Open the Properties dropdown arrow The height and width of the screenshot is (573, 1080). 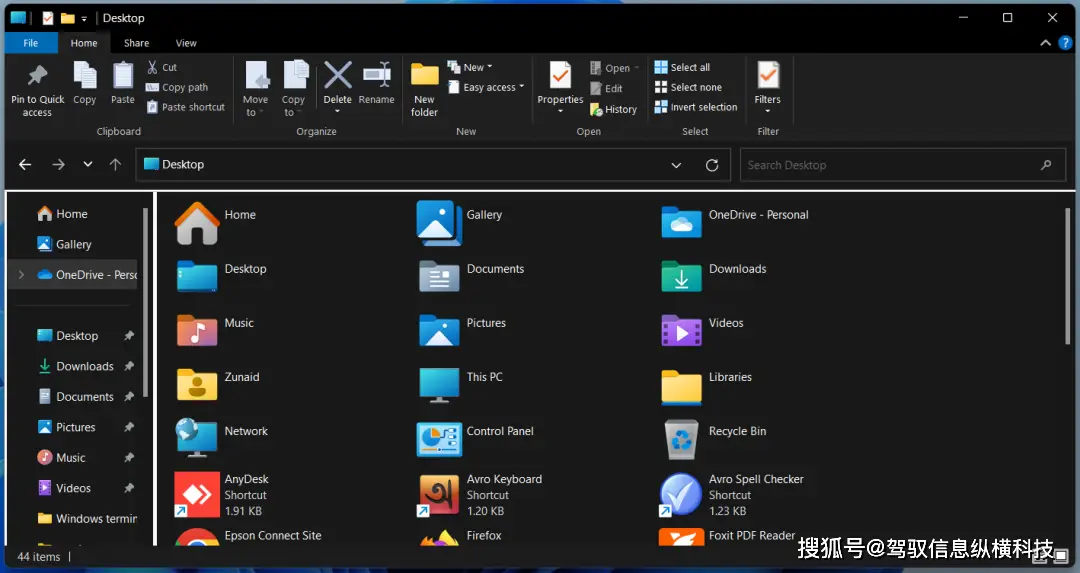point(560,111)
